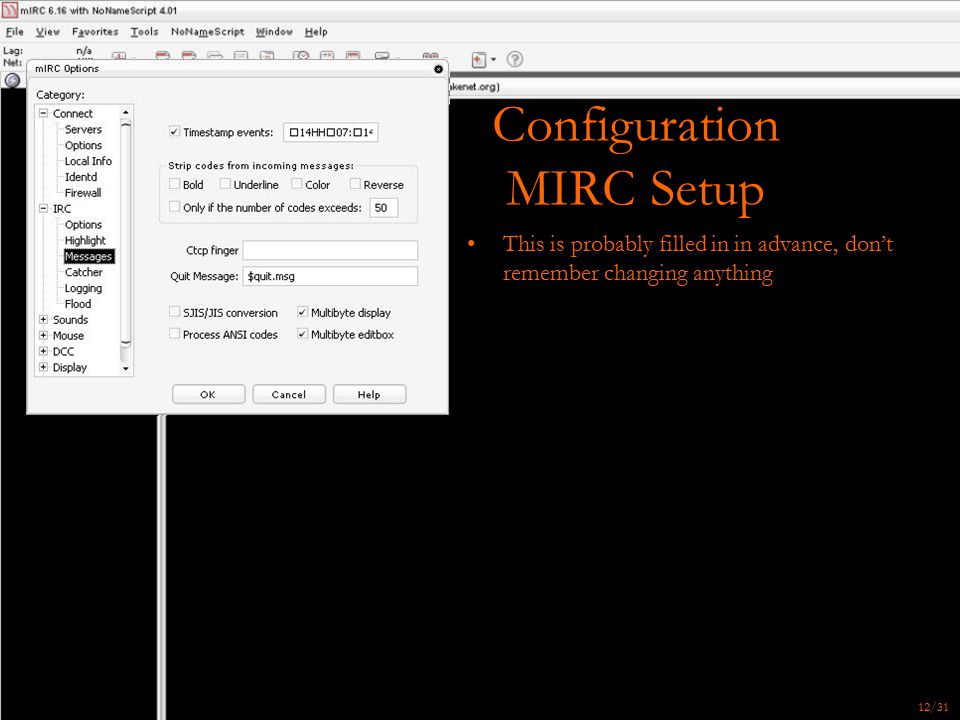Click the slide number '12/31'

pyautogui.click(x=933, y=707)
